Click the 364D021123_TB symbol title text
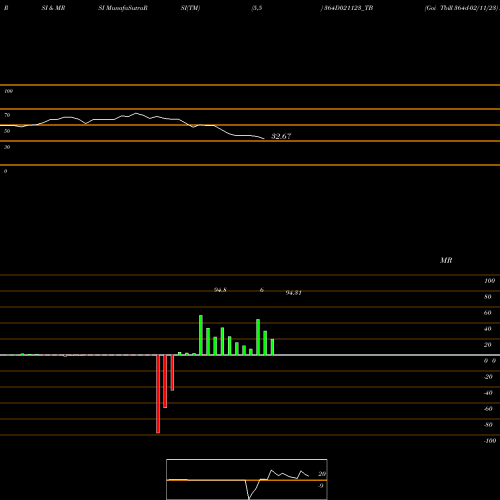The width and height of the screenshot is (500, 500). pos(348,8)
